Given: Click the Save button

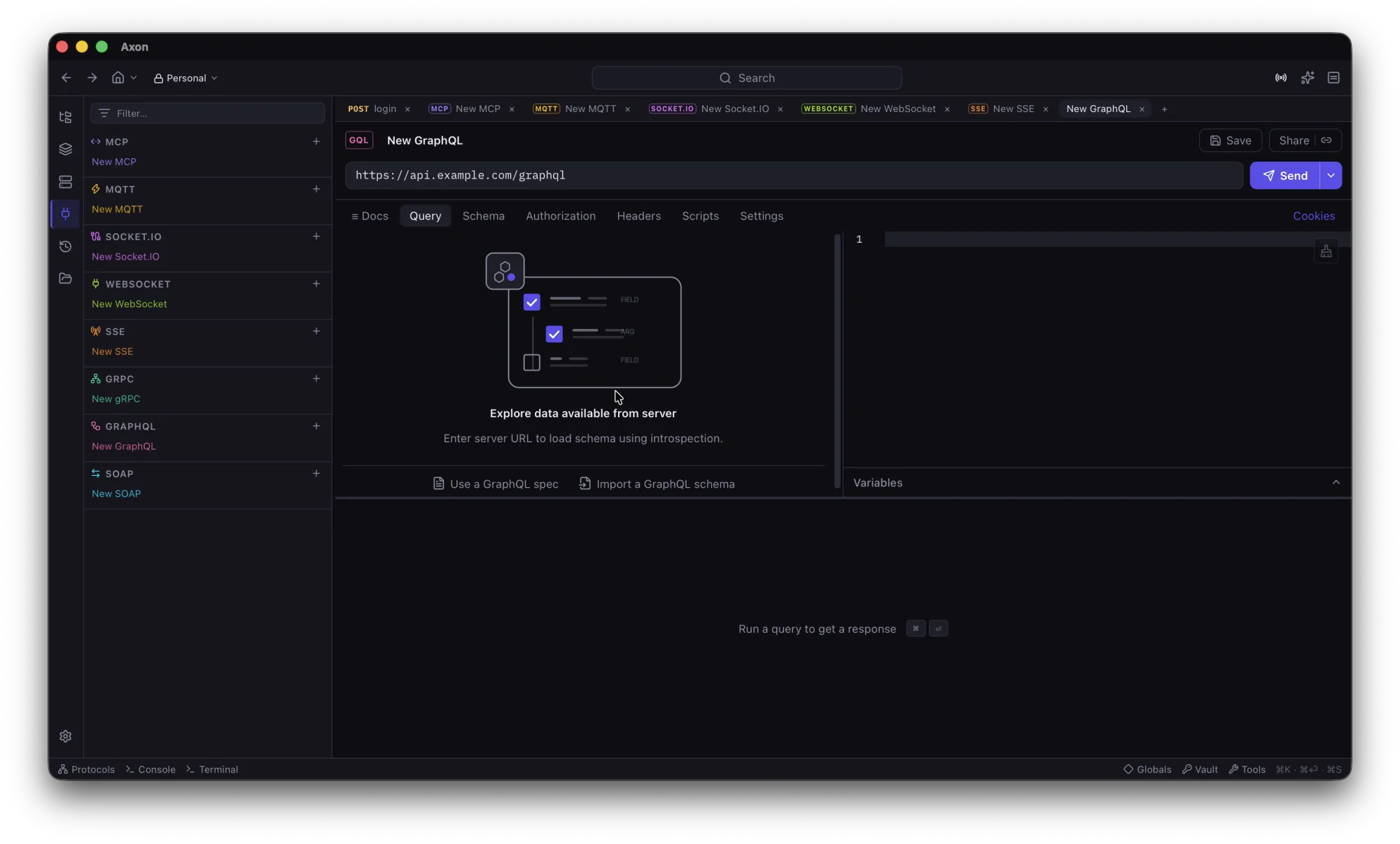Looking at the screenshot, I should [1231, 140].
